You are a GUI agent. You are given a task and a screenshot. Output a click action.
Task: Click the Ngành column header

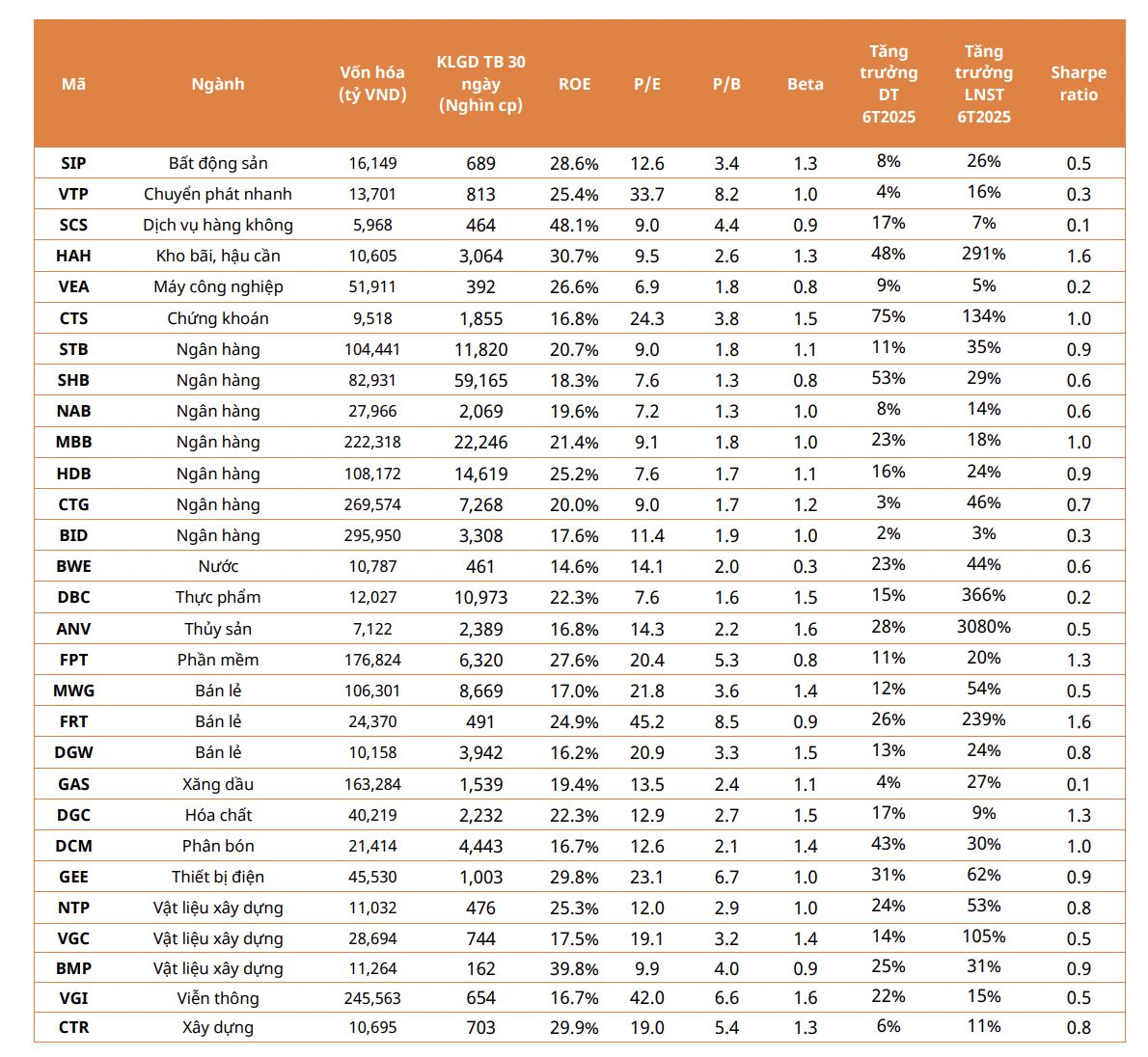pyautogui.click(x=218, y=84)
